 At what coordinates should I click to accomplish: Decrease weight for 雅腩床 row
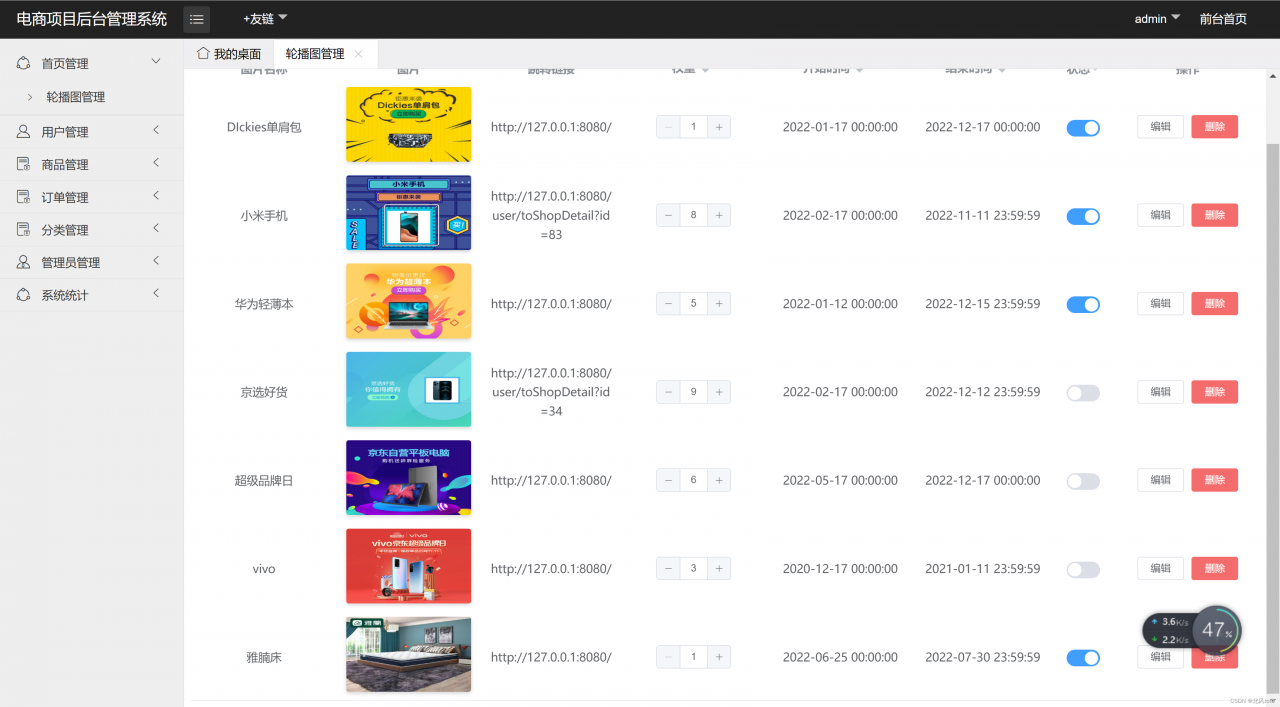tap(668, 657)
